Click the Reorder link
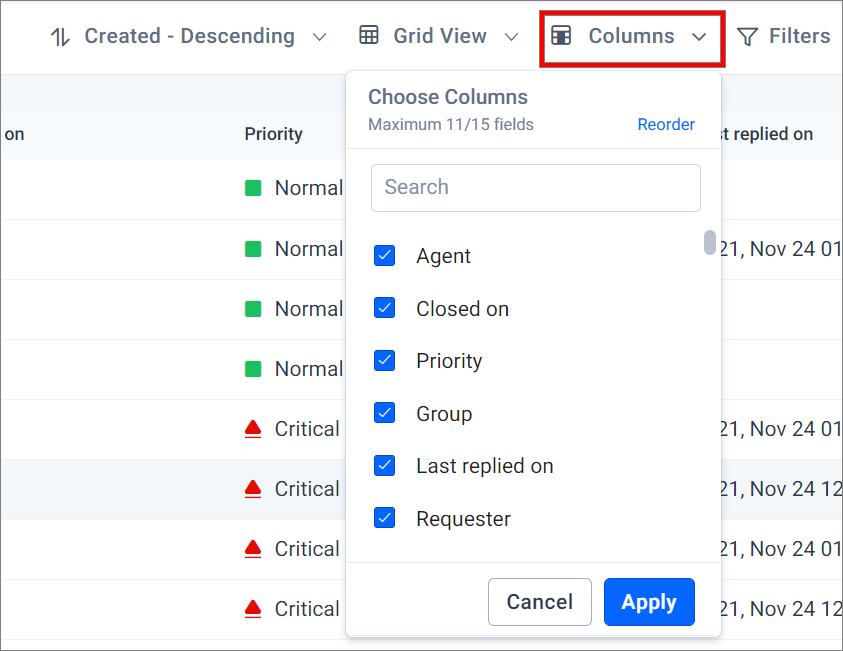The width and height of the screenshot is (843, 651). coord(666,124)
